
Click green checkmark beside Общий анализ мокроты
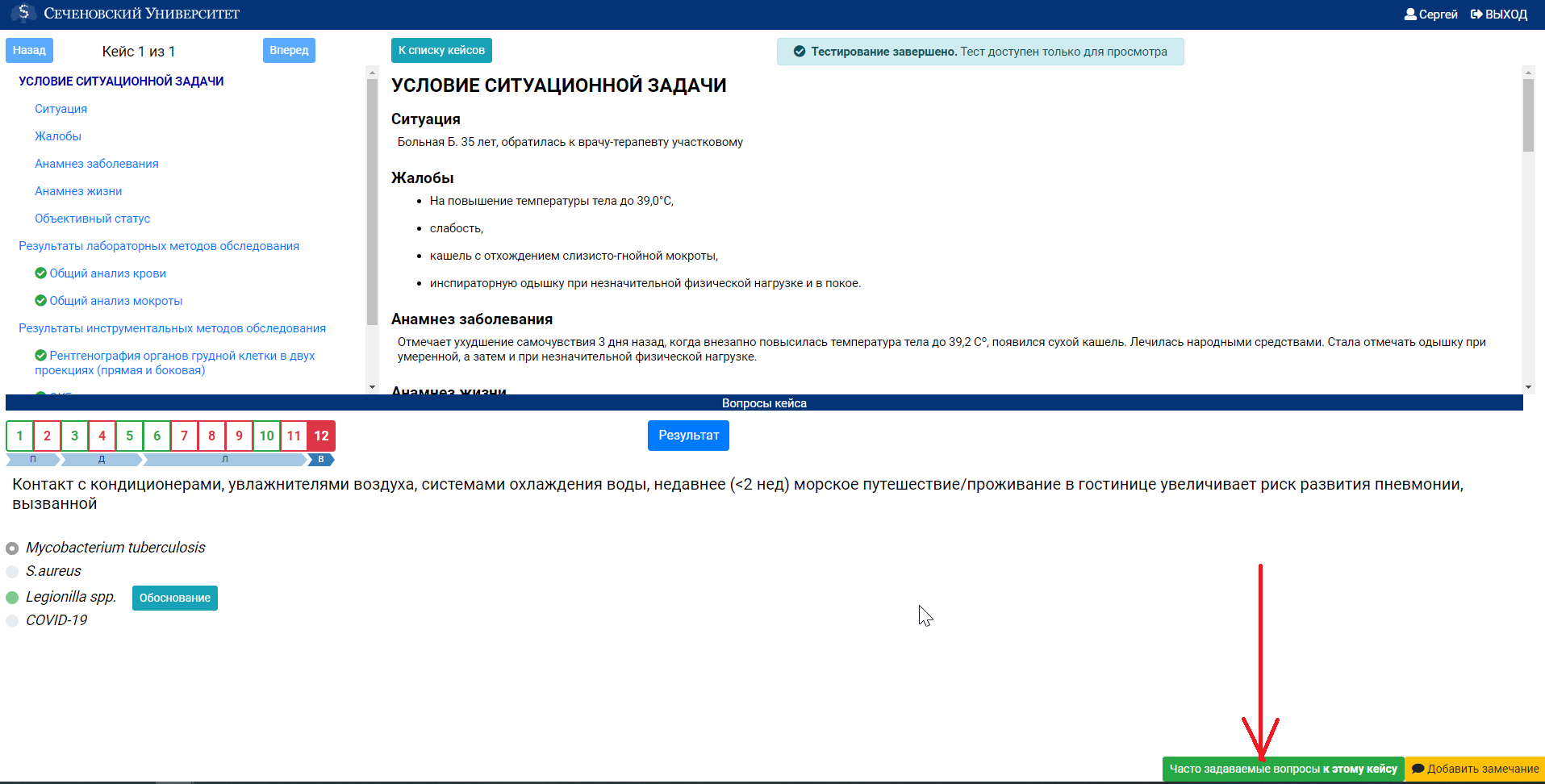pyautogui.click(x=40, y=301)
